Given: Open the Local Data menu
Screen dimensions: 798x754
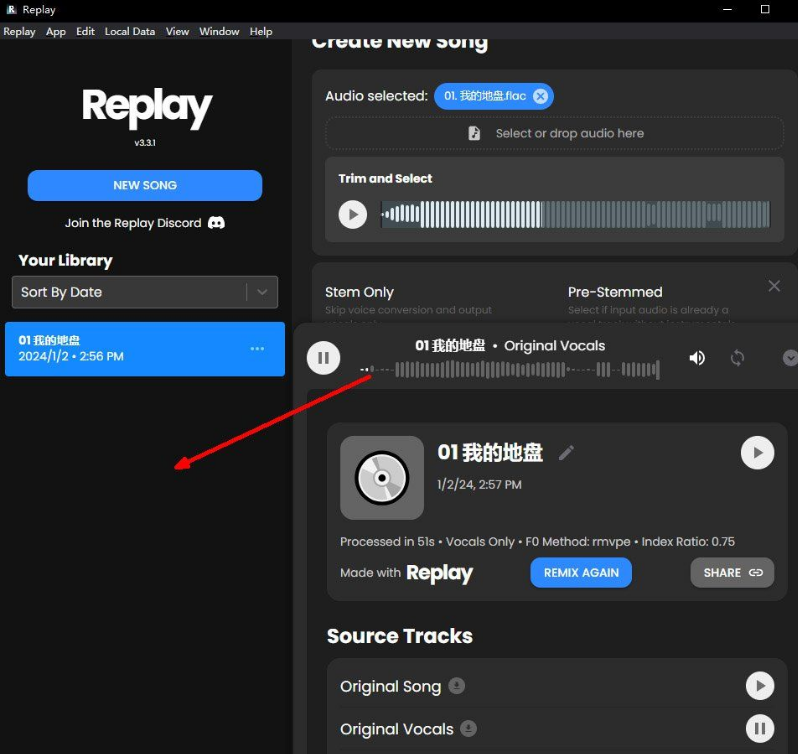Looking at the screenshot, I should (x=130, y=31).
